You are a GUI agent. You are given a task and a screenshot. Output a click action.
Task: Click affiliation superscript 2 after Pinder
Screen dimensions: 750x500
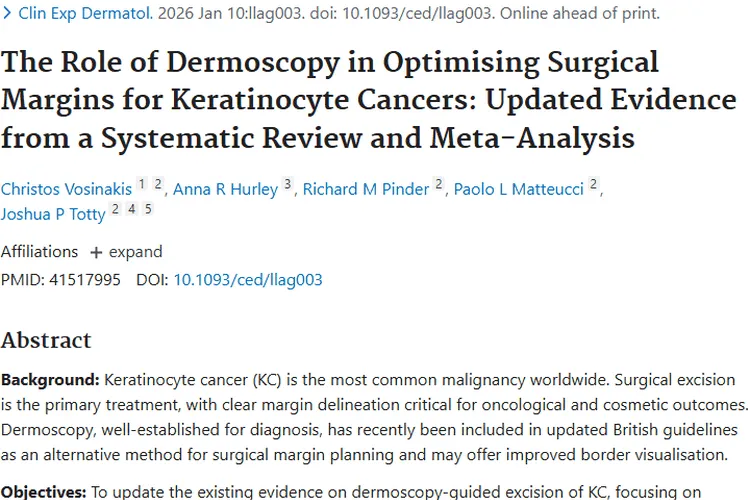click(439, 184)
